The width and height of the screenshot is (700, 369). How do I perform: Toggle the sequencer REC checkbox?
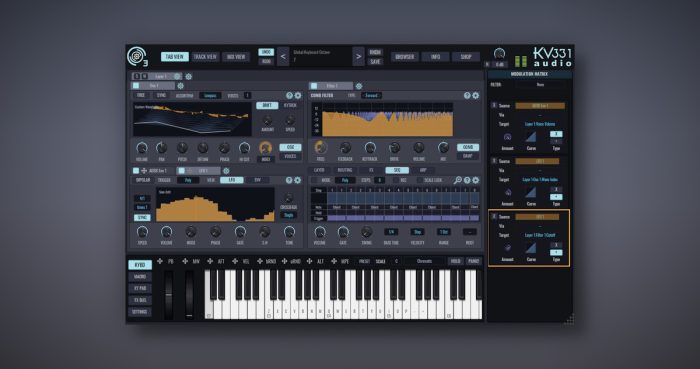[396, 180]
